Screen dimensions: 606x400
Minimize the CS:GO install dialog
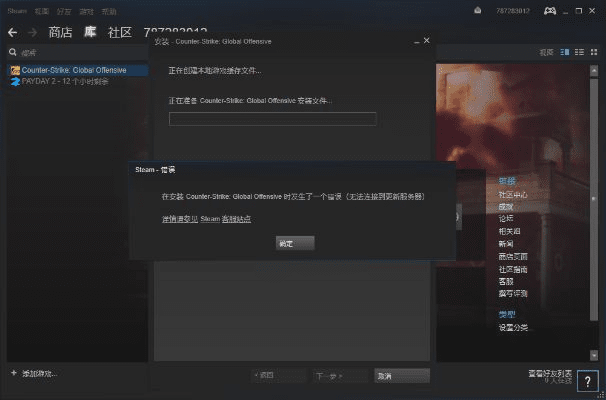pyautogui.click(x=417, y=41)
